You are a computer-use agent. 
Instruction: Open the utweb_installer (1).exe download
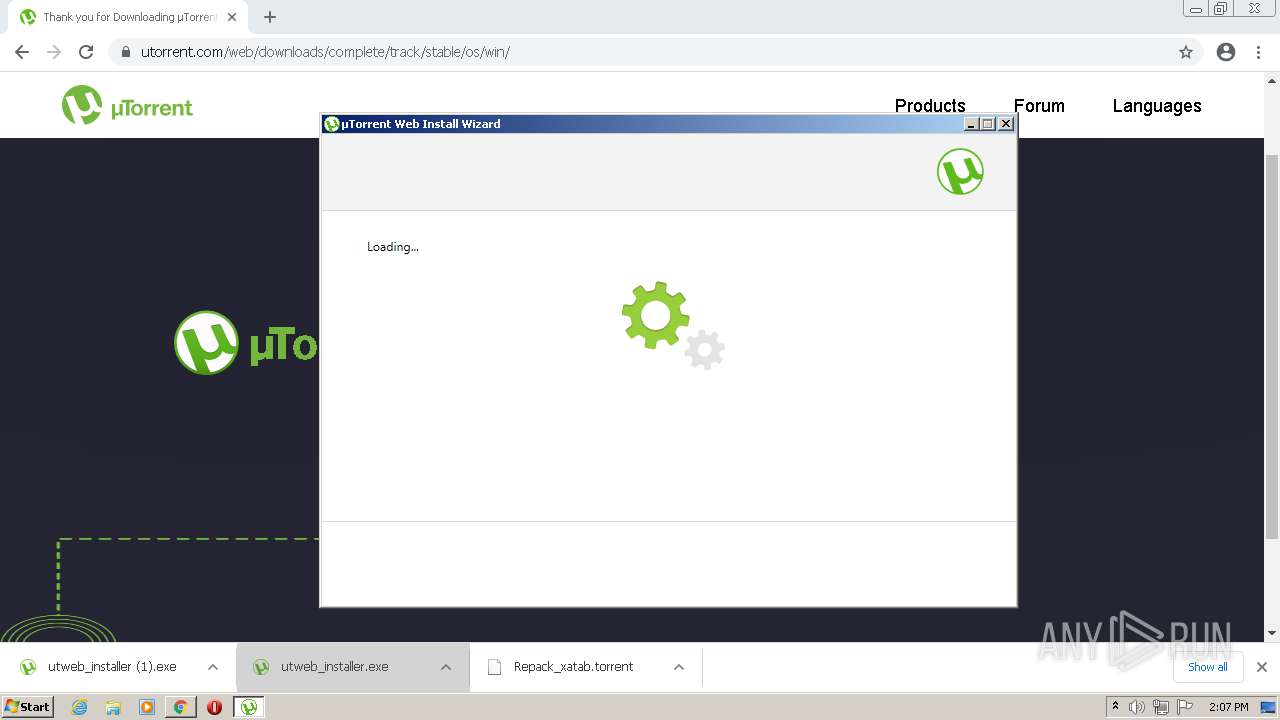(112, 667)
